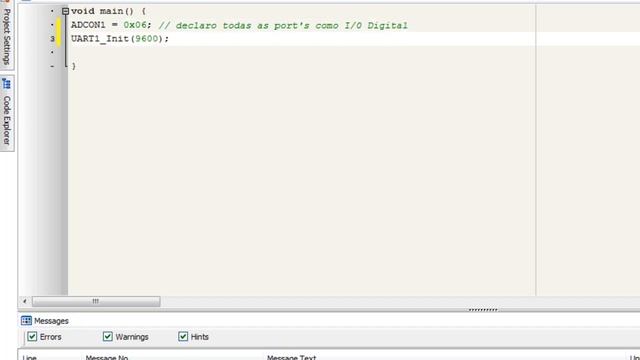Uncheck the Warnings checkbox

pos(107,337)
